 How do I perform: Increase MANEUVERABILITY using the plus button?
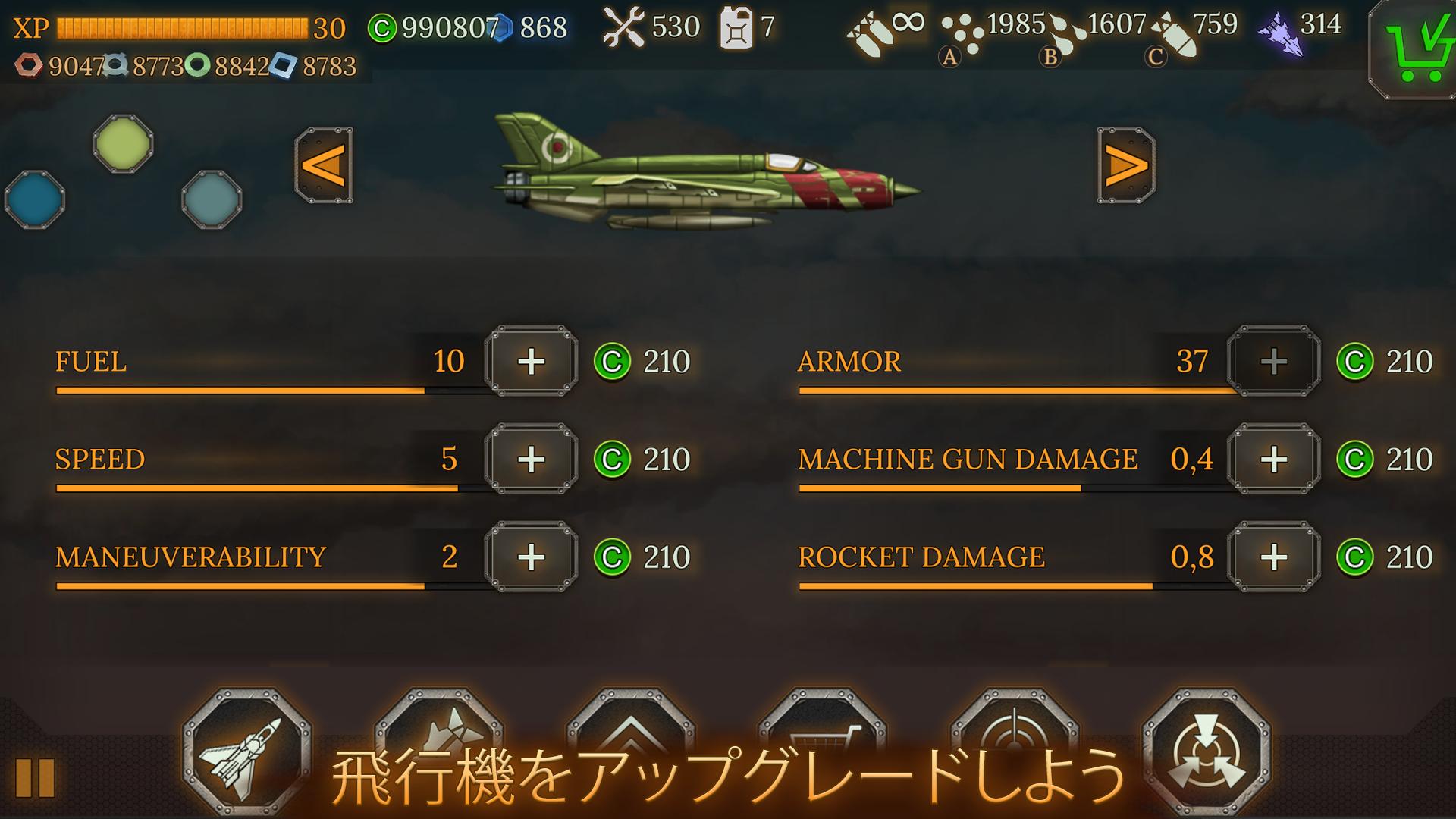tap(531, 557)
